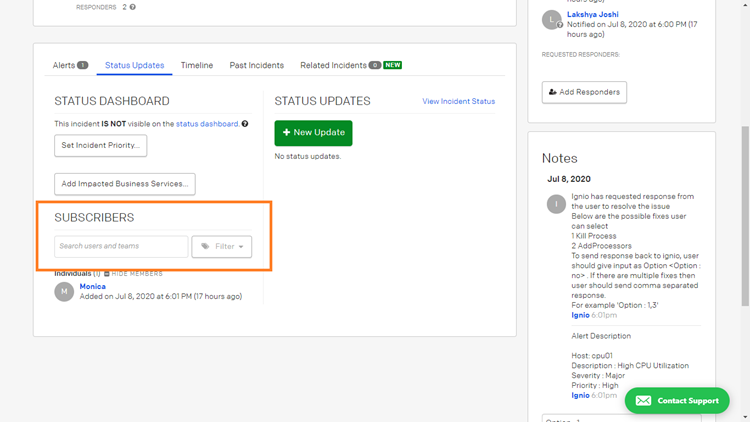This screenshot has height=422, width=750.
Task: Switch to the Timeline tab
Action: pyautogui.click(x=197, y=65)
